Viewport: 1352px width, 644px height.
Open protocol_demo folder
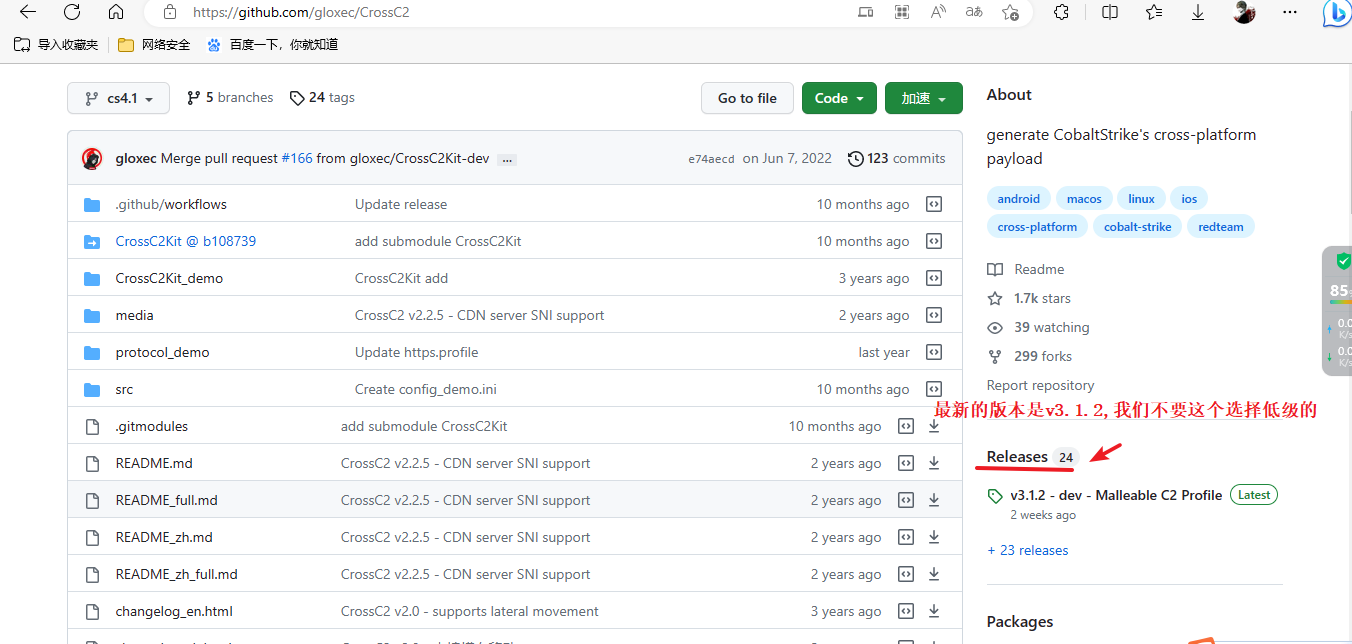click(x=162, y=352)
